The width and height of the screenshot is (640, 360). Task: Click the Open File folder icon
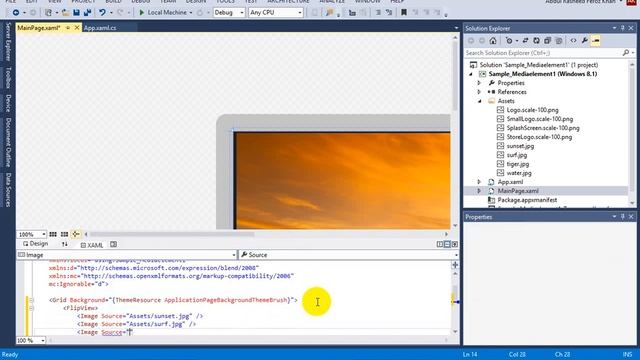click(x=65, y=13)
